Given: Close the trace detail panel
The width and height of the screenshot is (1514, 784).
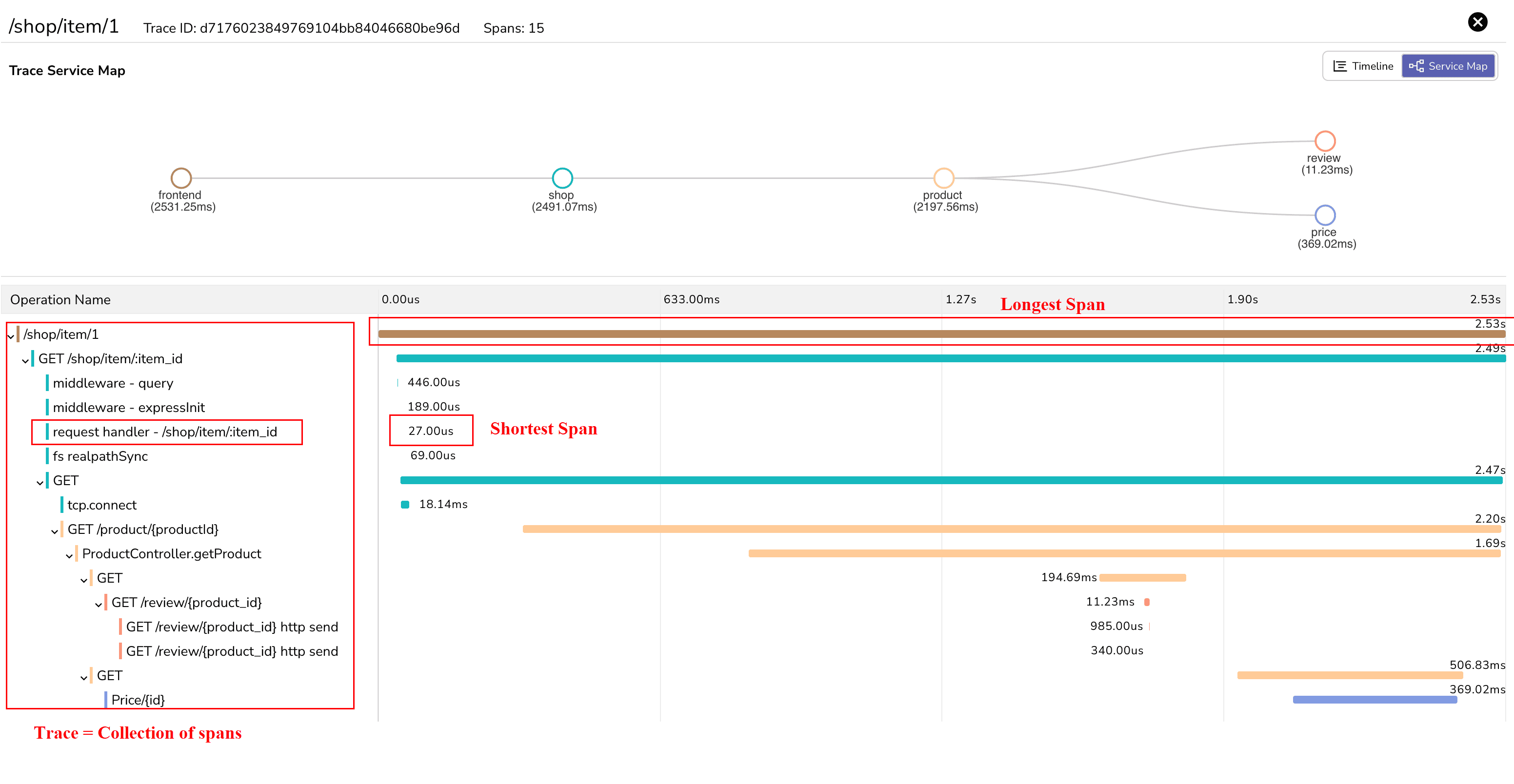Looking at the screenshot, I should point(1477,22).
